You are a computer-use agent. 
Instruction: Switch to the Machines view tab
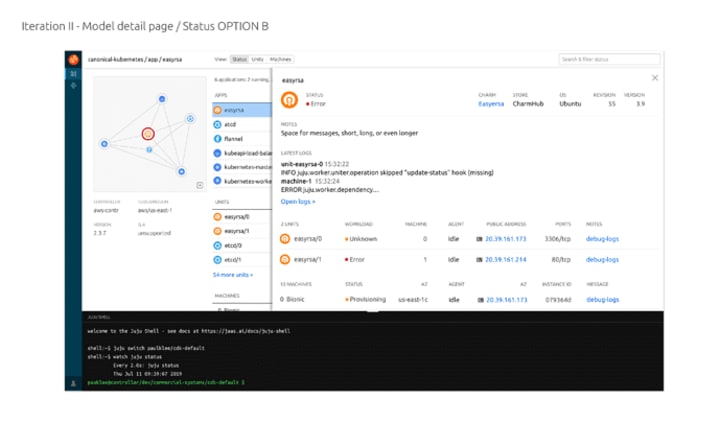point(280,59)
